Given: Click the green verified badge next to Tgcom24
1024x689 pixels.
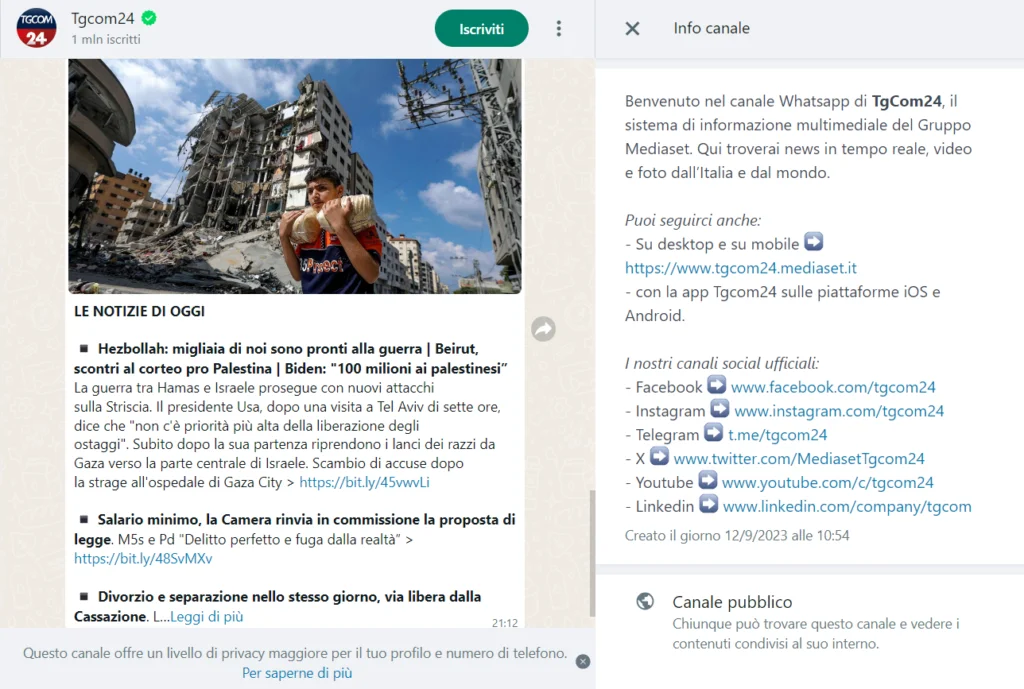Looking at the screenshot, I should pyautogui.click(x=149, y=18).
